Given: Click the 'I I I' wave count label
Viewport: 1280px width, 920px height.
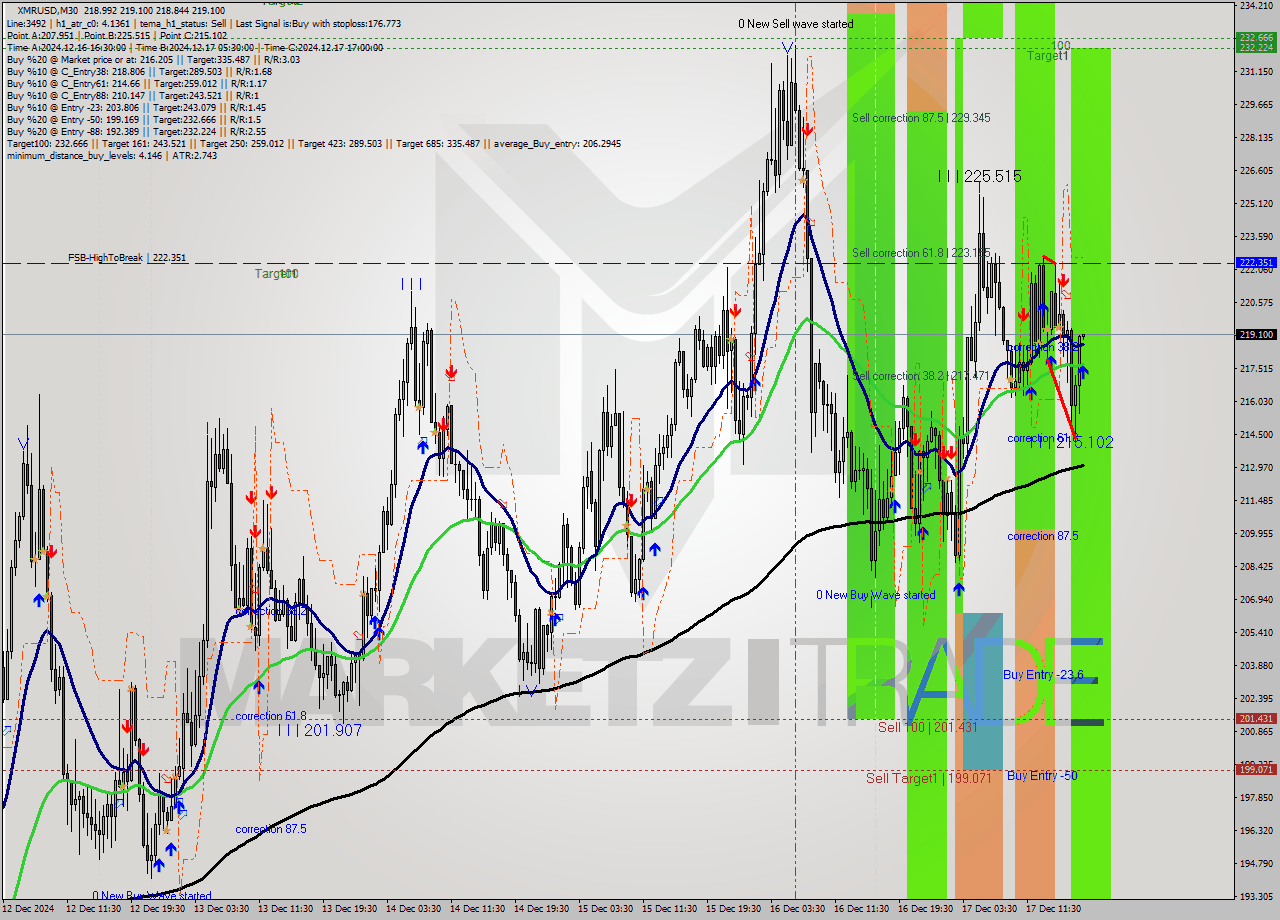Looking at the screenshot, I should tap(411, 284).
